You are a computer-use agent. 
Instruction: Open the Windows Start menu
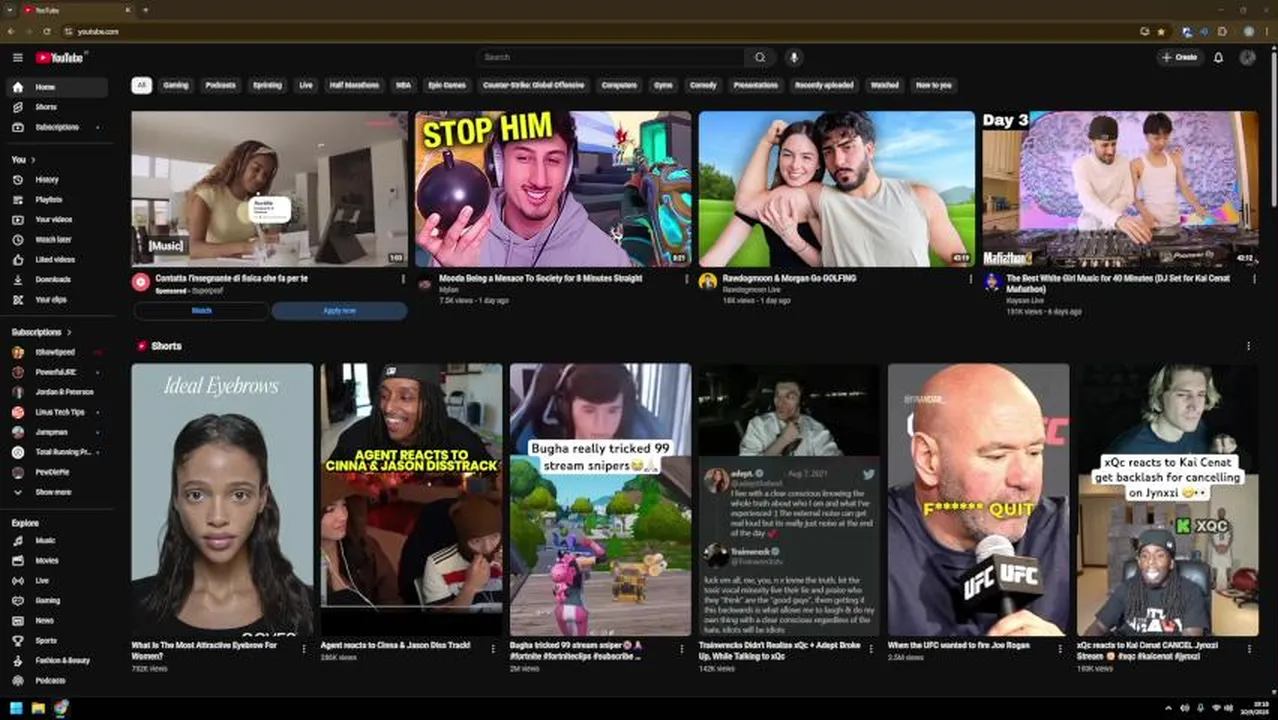tap(16, 708)
